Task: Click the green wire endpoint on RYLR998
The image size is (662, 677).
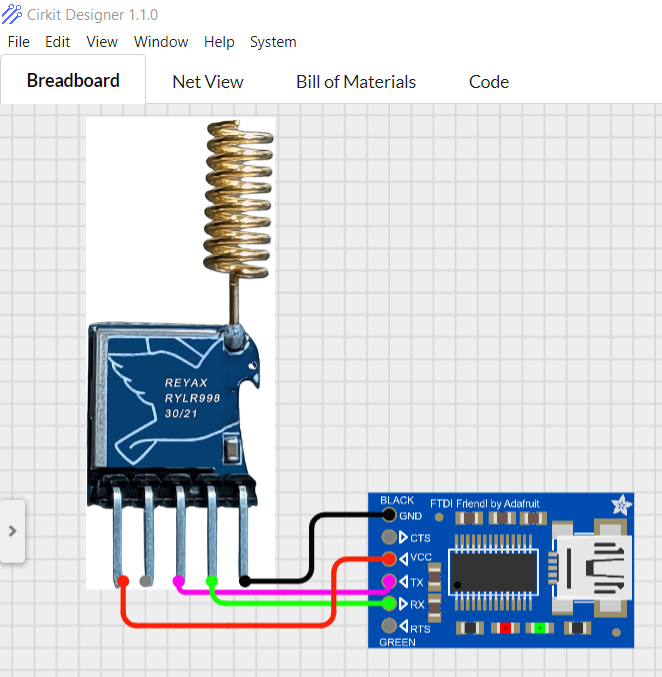Action: coord(212,581)
